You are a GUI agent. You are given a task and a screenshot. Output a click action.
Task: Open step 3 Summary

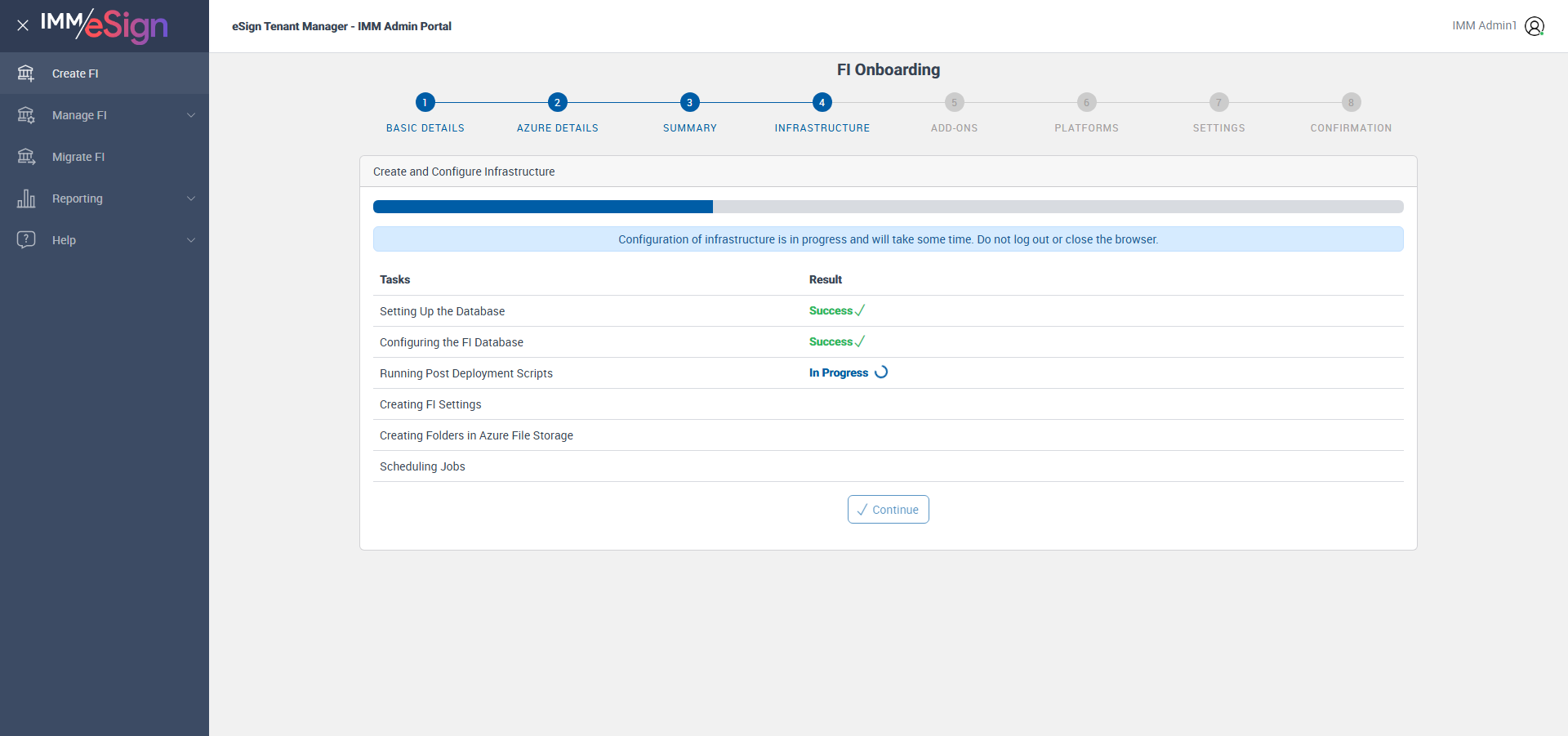[x=690, y=102]
